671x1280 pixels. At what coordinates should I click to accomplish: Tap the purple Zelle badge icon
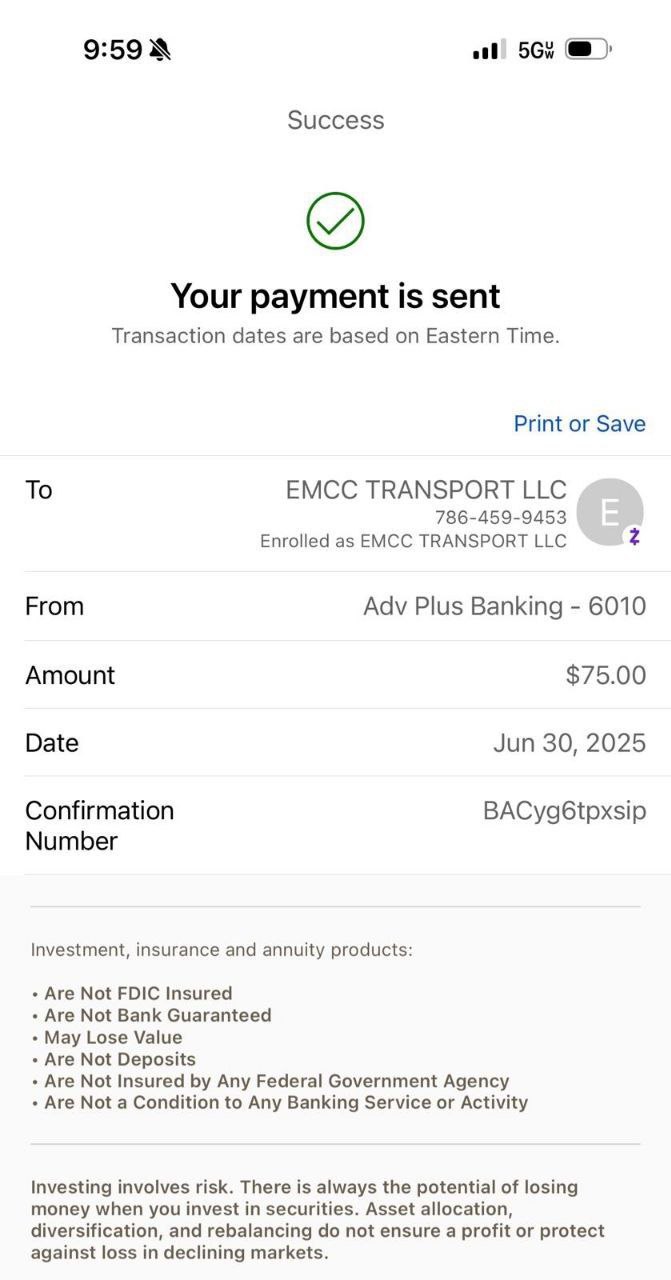pyautogui.click(x=634, y=537)
